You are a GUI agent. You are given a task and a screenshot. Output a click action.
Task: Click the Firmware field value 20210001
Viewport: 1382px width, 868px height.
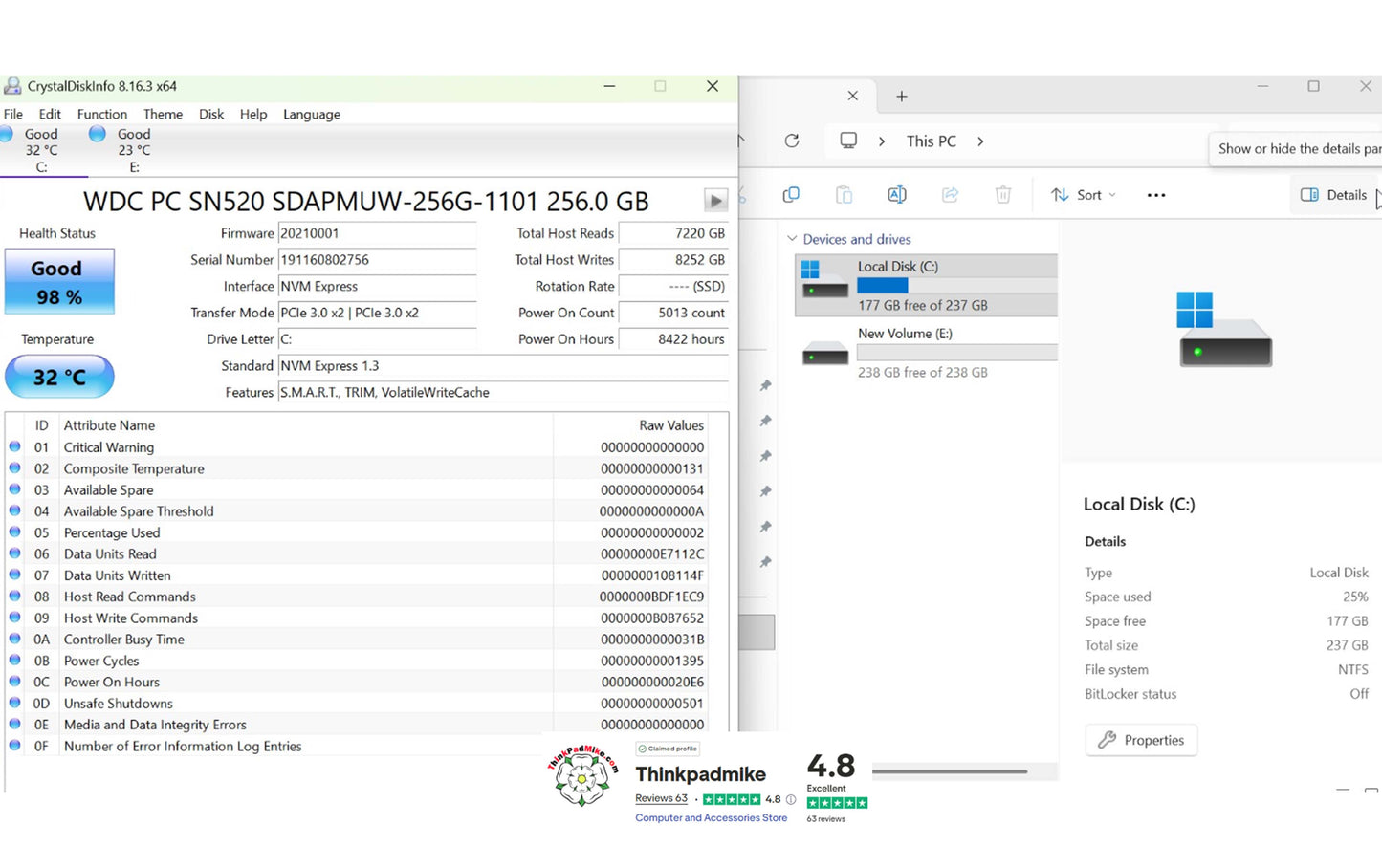point(377,233)
